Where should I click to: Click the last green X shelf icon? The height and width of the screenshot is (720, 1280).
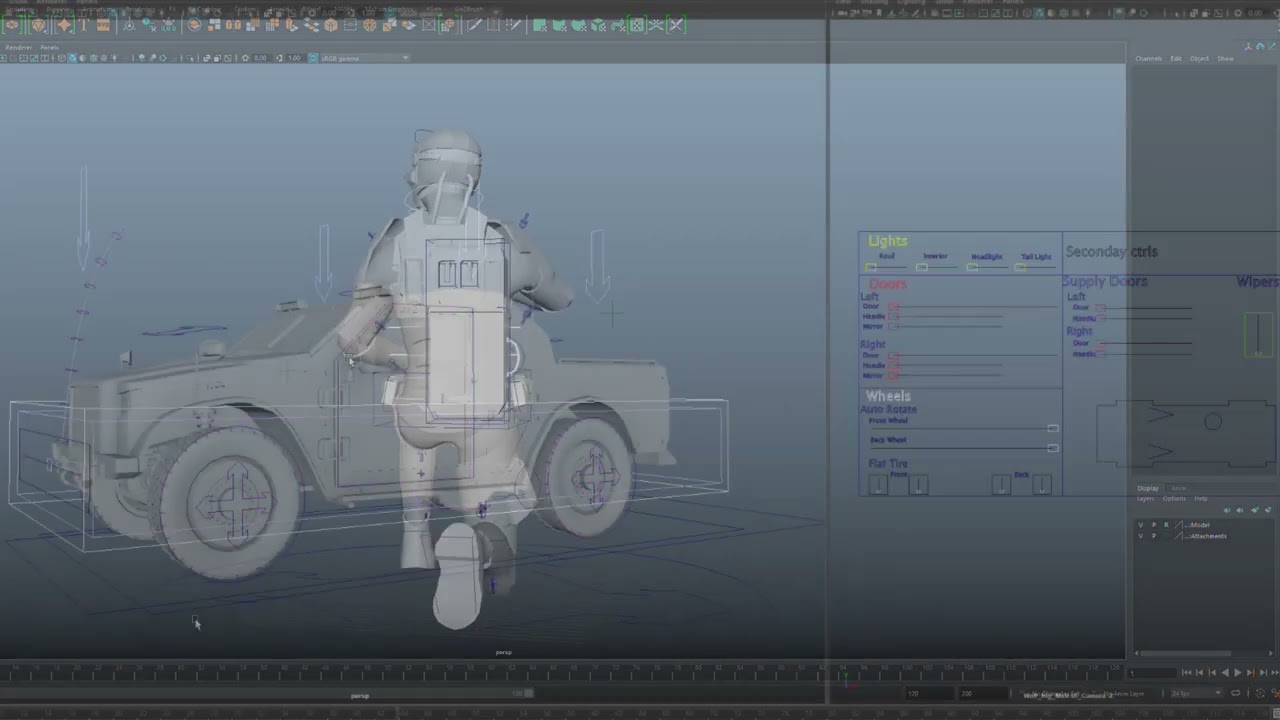click(676, 25)
